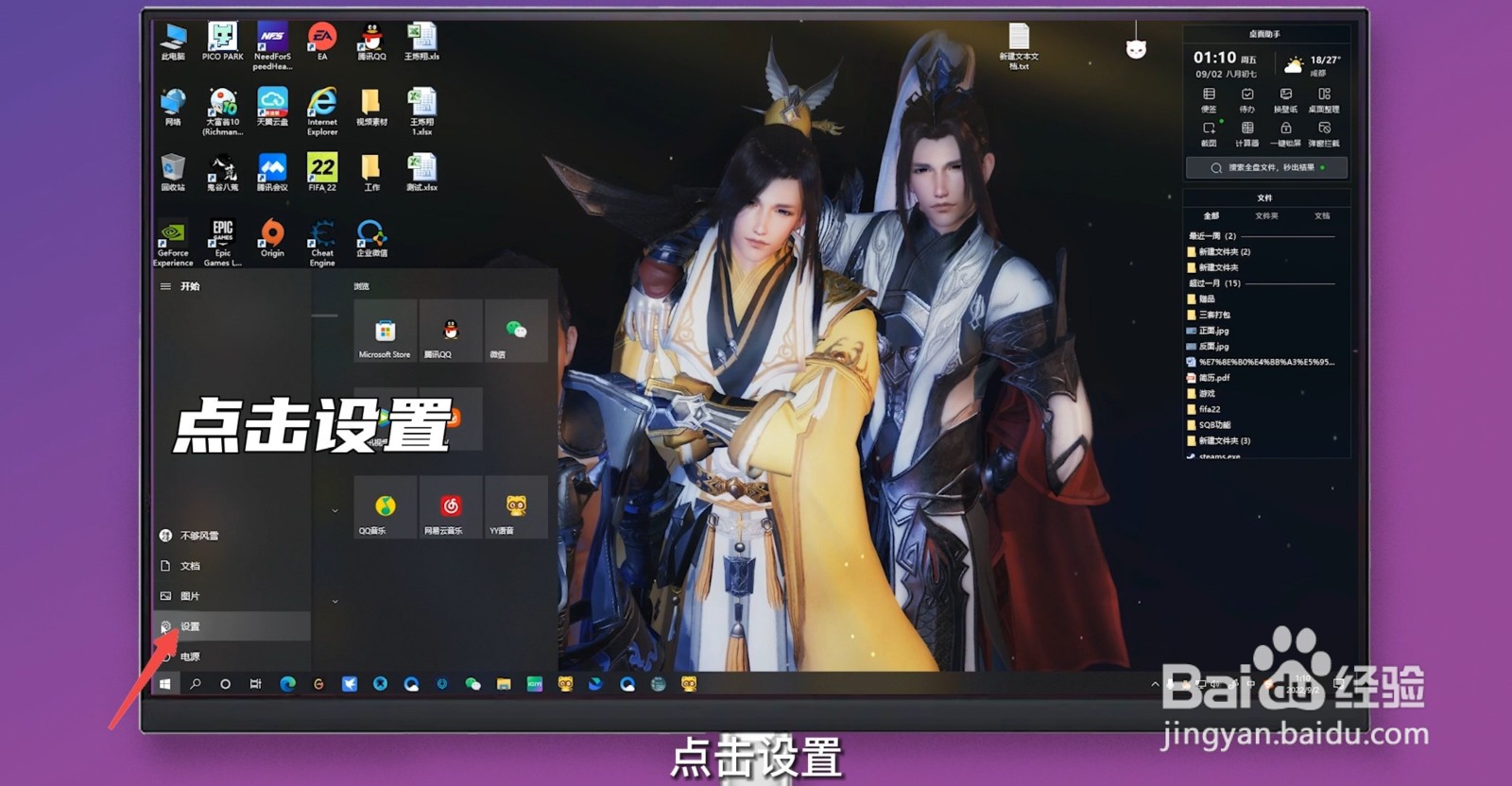Launch Cheat Engine desktop shortcut
Image resolution: width=1512 pixels, height=786 pixels.
322,243
